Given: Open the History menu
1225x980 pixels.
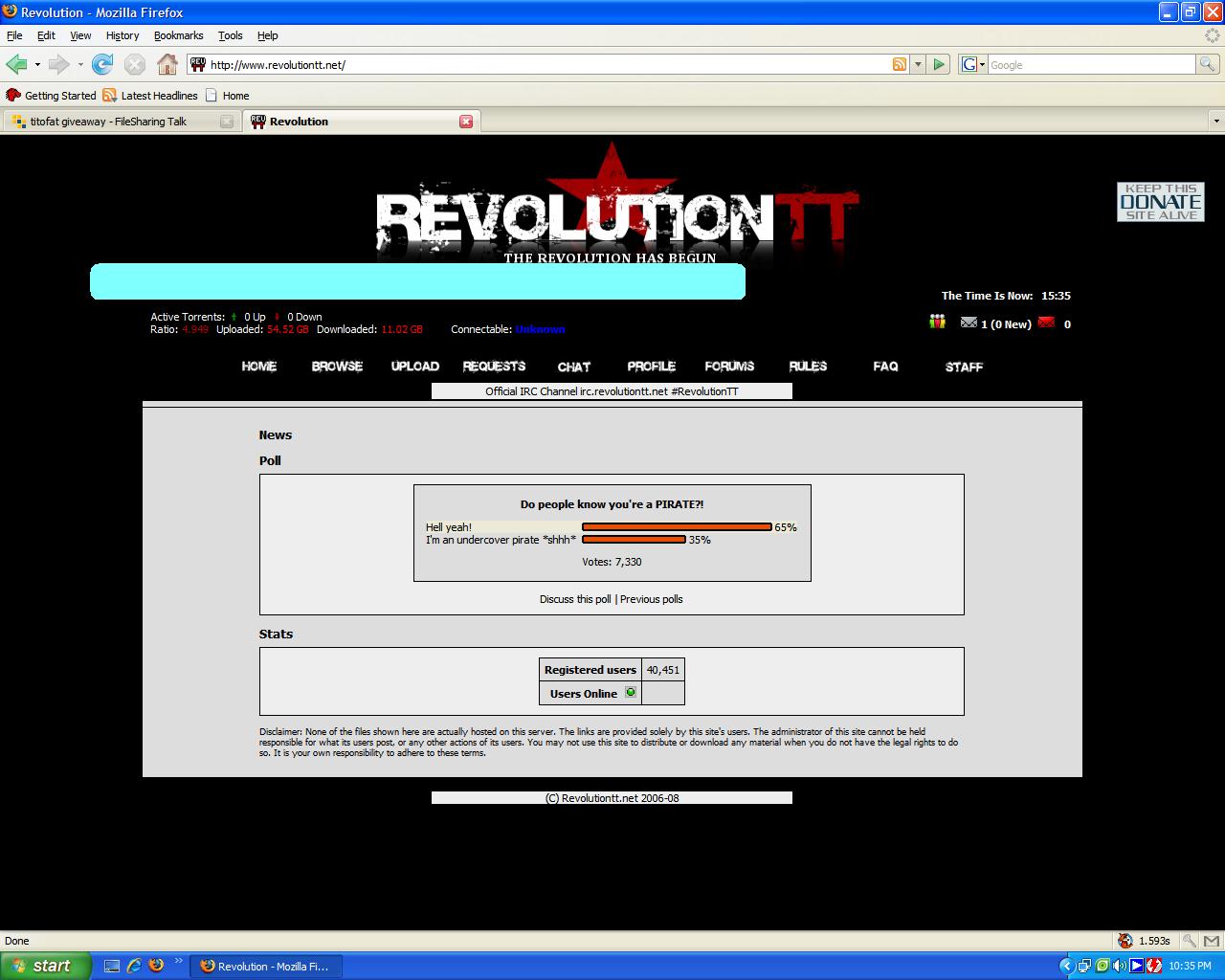Looking at the screenshot, I should point(122,35).
